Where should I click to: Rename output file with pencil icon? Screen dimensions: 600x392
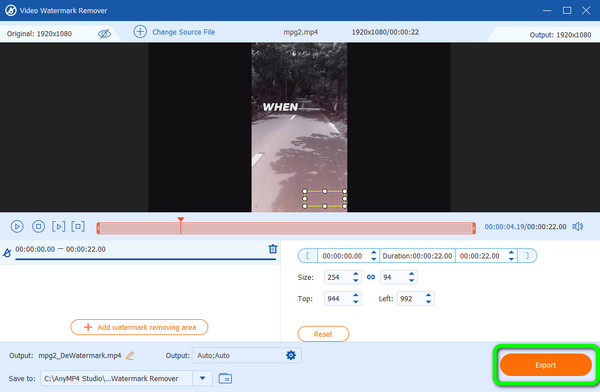(130, 356)
